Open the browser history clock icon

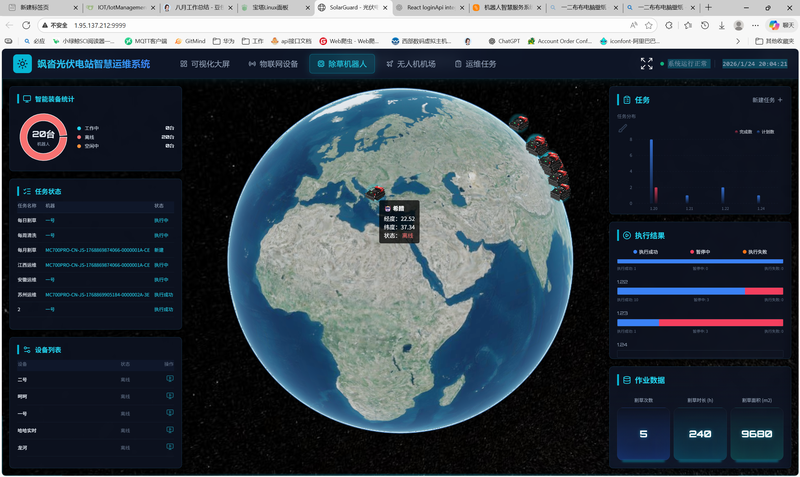pyautogui.click(x=705, y=25)
